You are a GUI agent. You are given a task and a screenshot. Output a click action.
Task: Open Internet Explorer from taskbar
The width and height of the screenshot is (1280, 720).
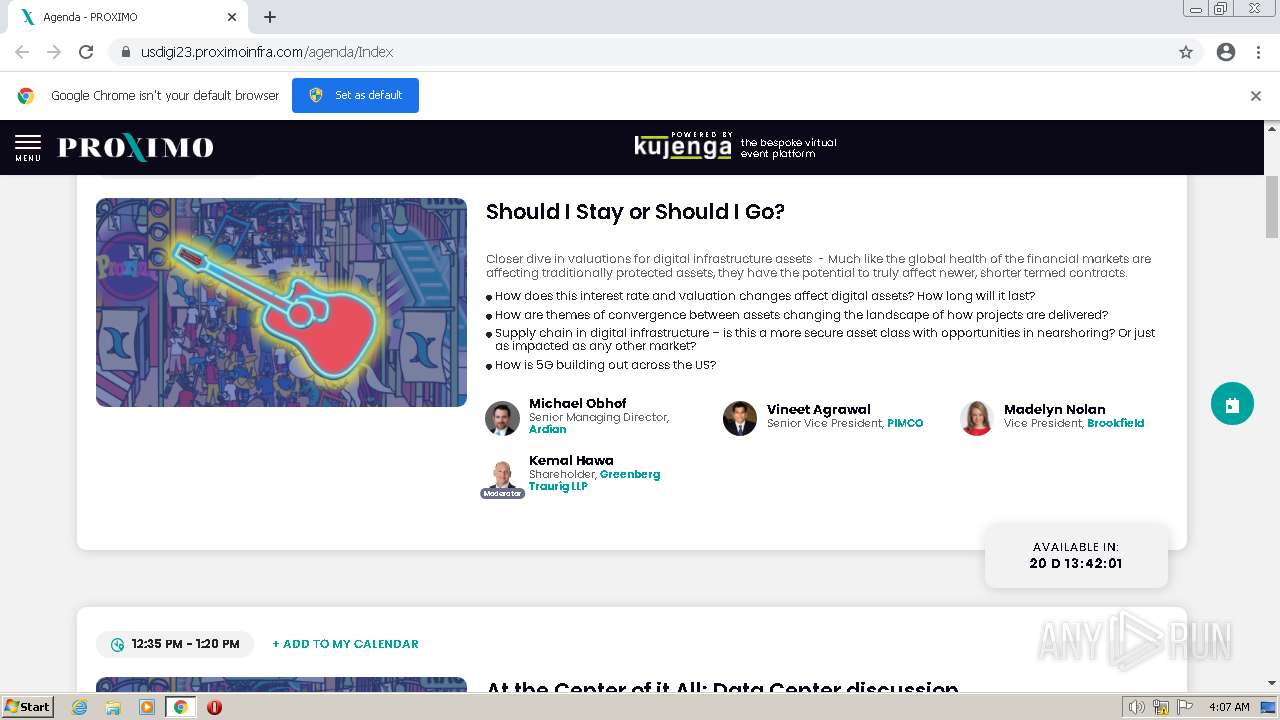tap(80, 707)
